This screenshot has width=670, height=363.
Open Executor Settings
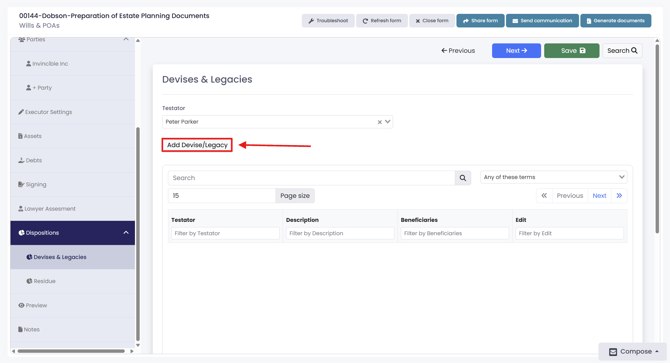pos(73,112)
